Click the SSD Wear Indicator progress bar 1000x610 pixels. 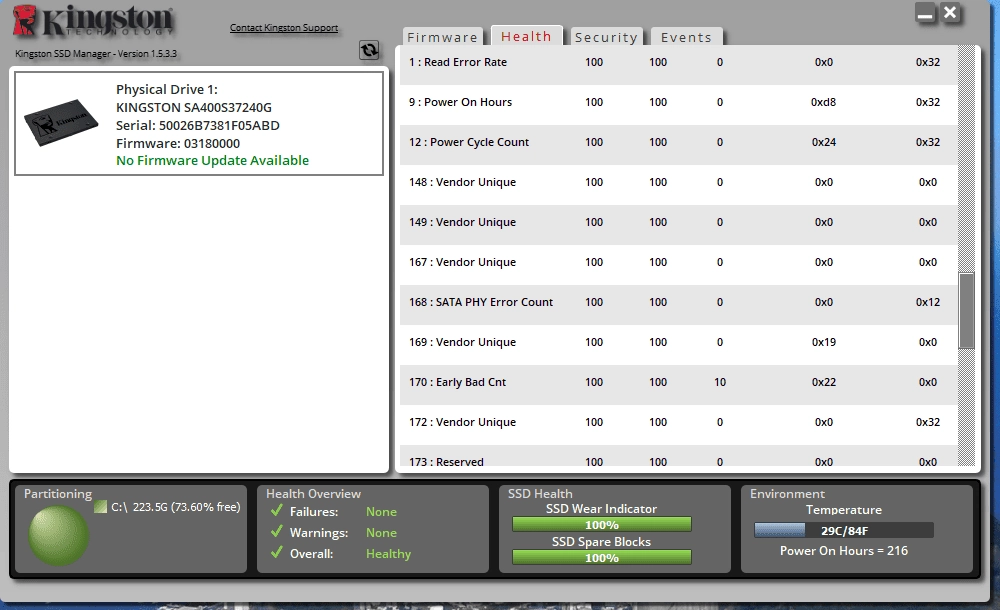coord(601,524)
